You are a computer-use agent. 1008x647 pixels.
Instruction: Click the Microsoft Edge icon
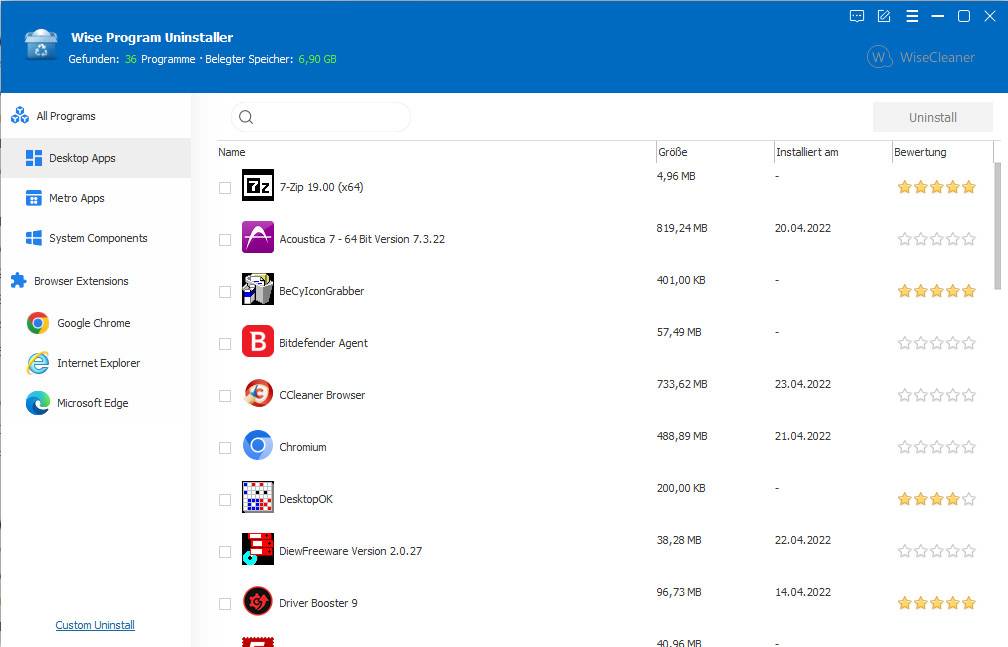click(38, 403)
